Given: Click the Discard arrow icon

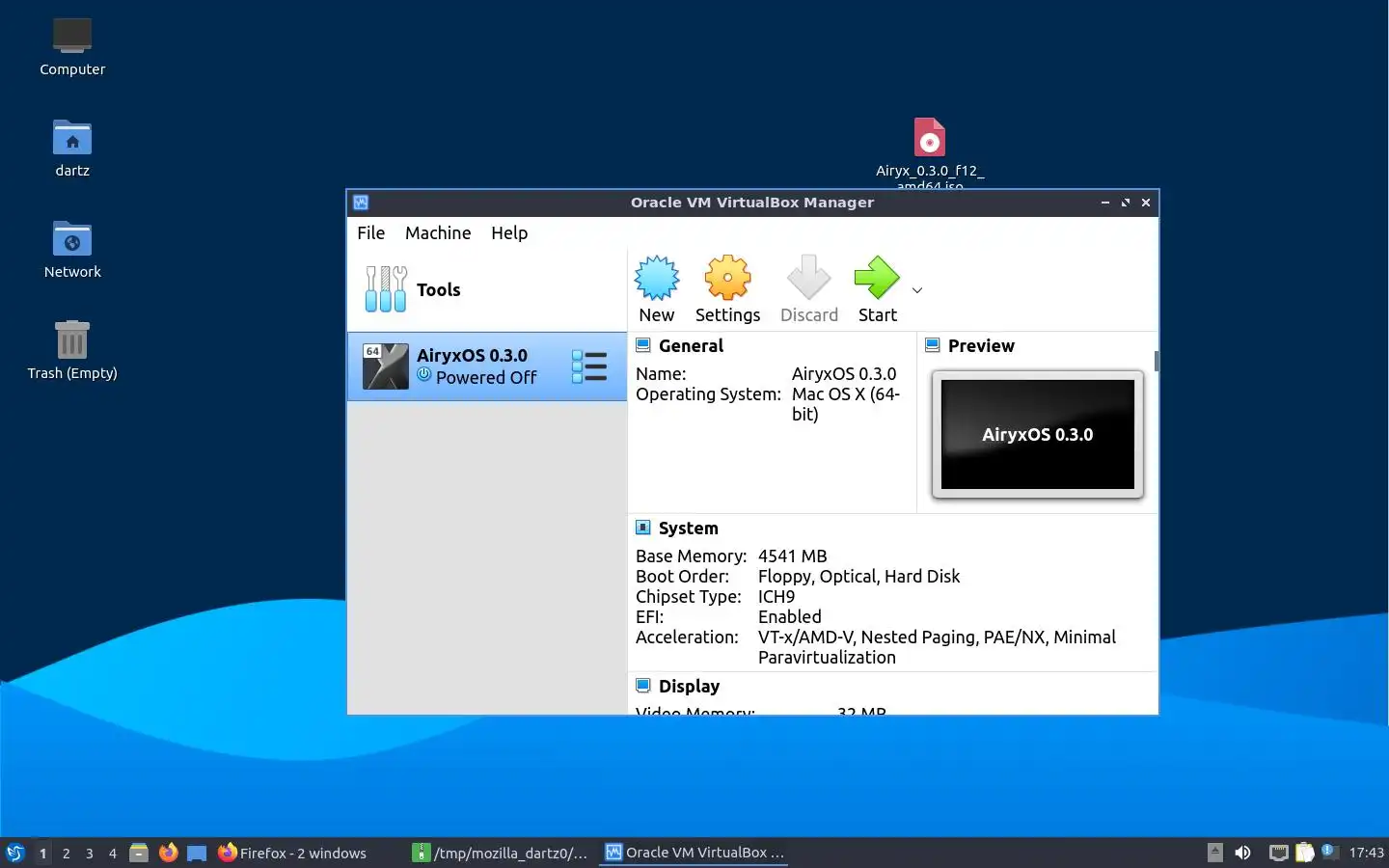Looking at the screenshot, I should (808, 279).
